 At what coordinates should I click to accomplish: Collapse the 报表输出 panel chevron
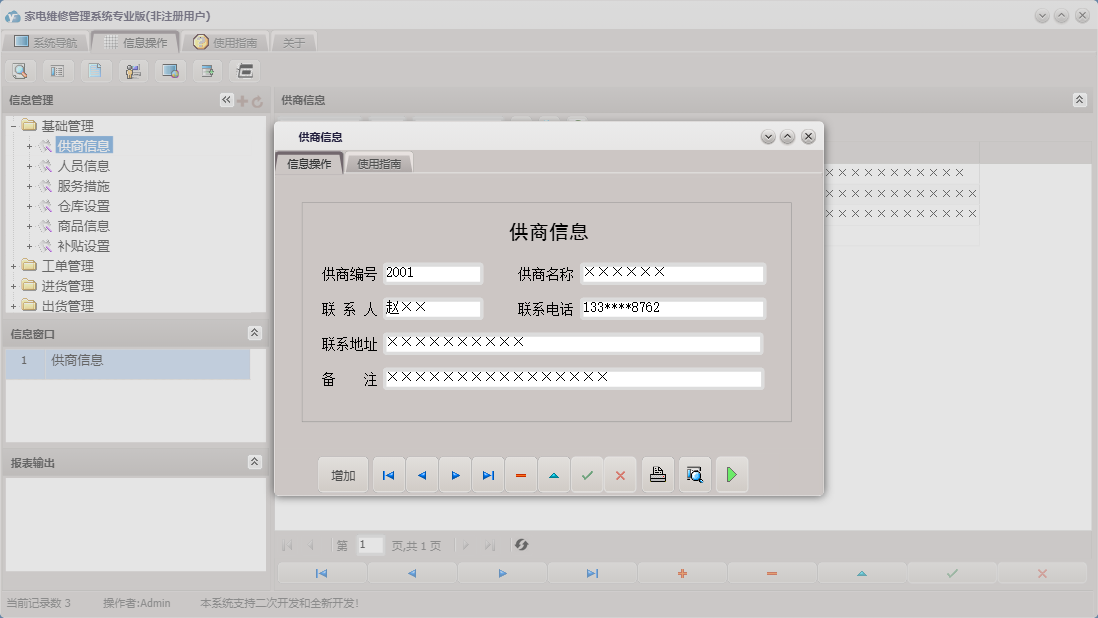[x=256, y=462]
